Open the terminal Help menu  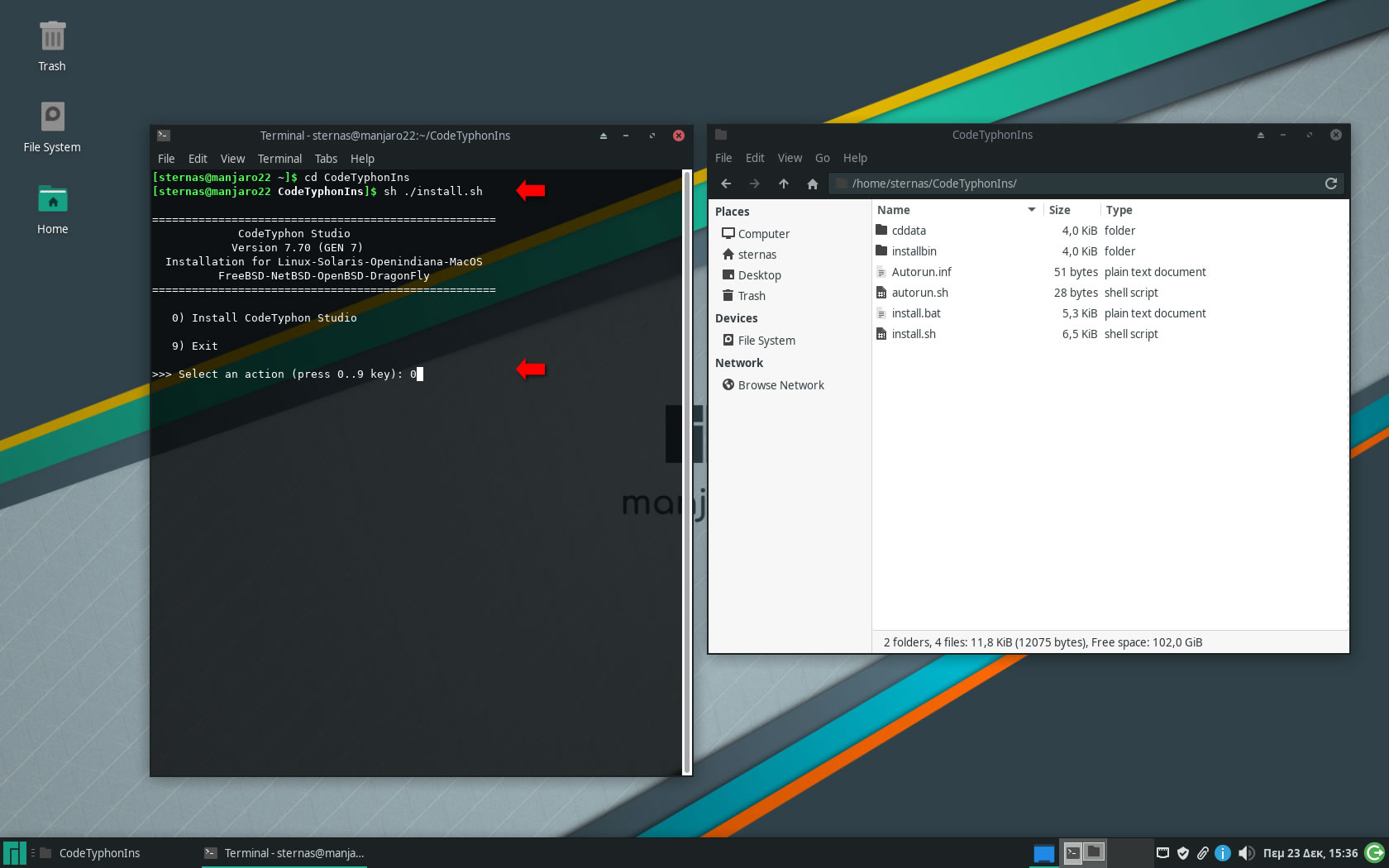click(x=362, y=159)
